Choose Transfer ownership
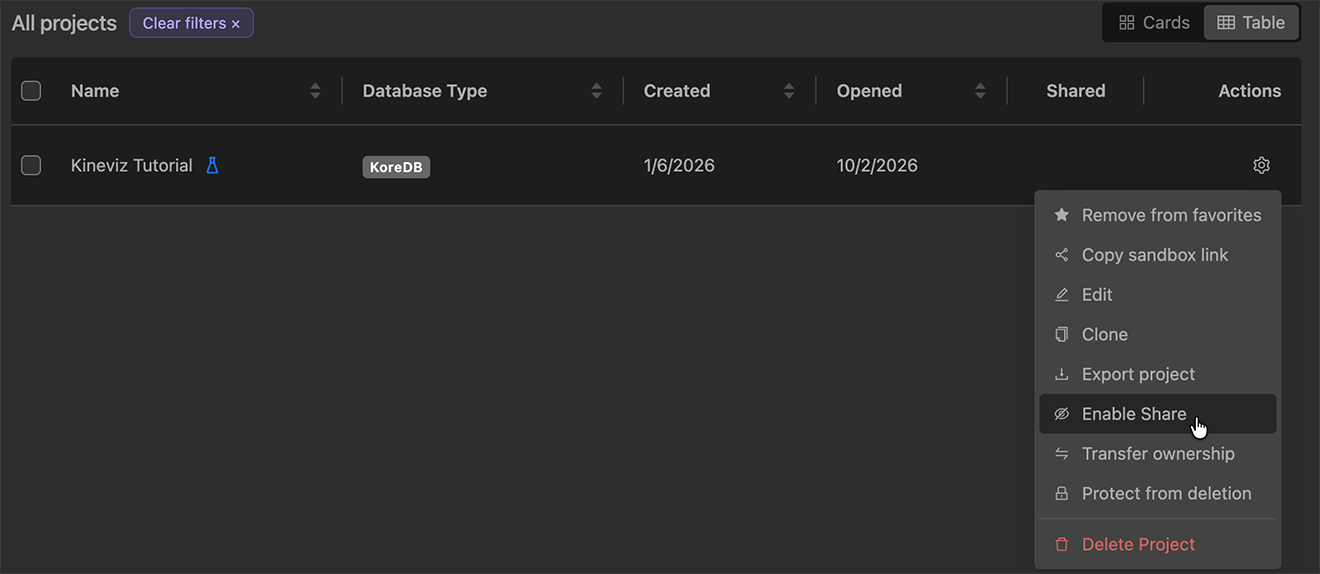The image size is (1320, 574). coord(1158,454)
